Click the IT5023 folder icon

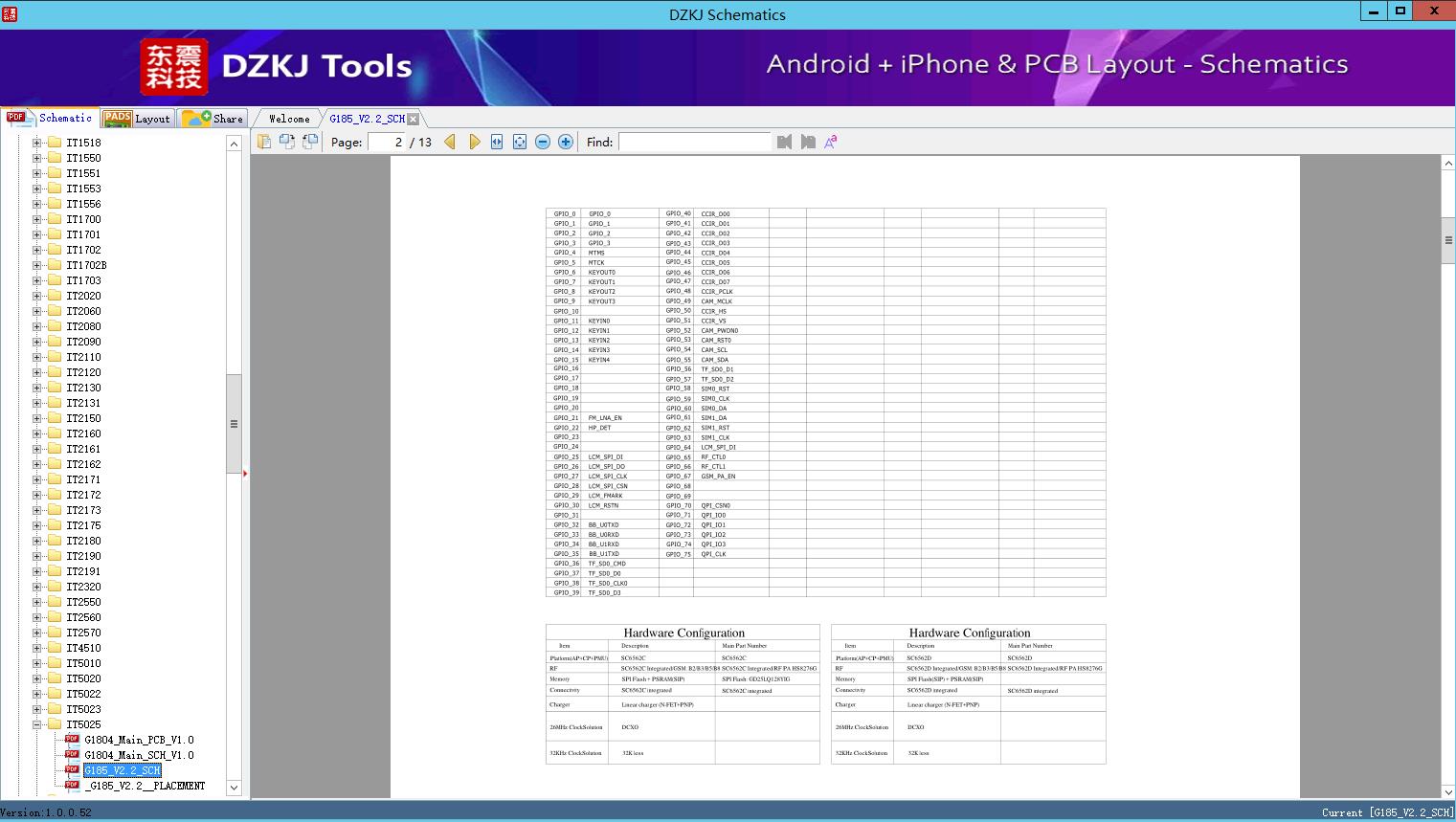55,709
